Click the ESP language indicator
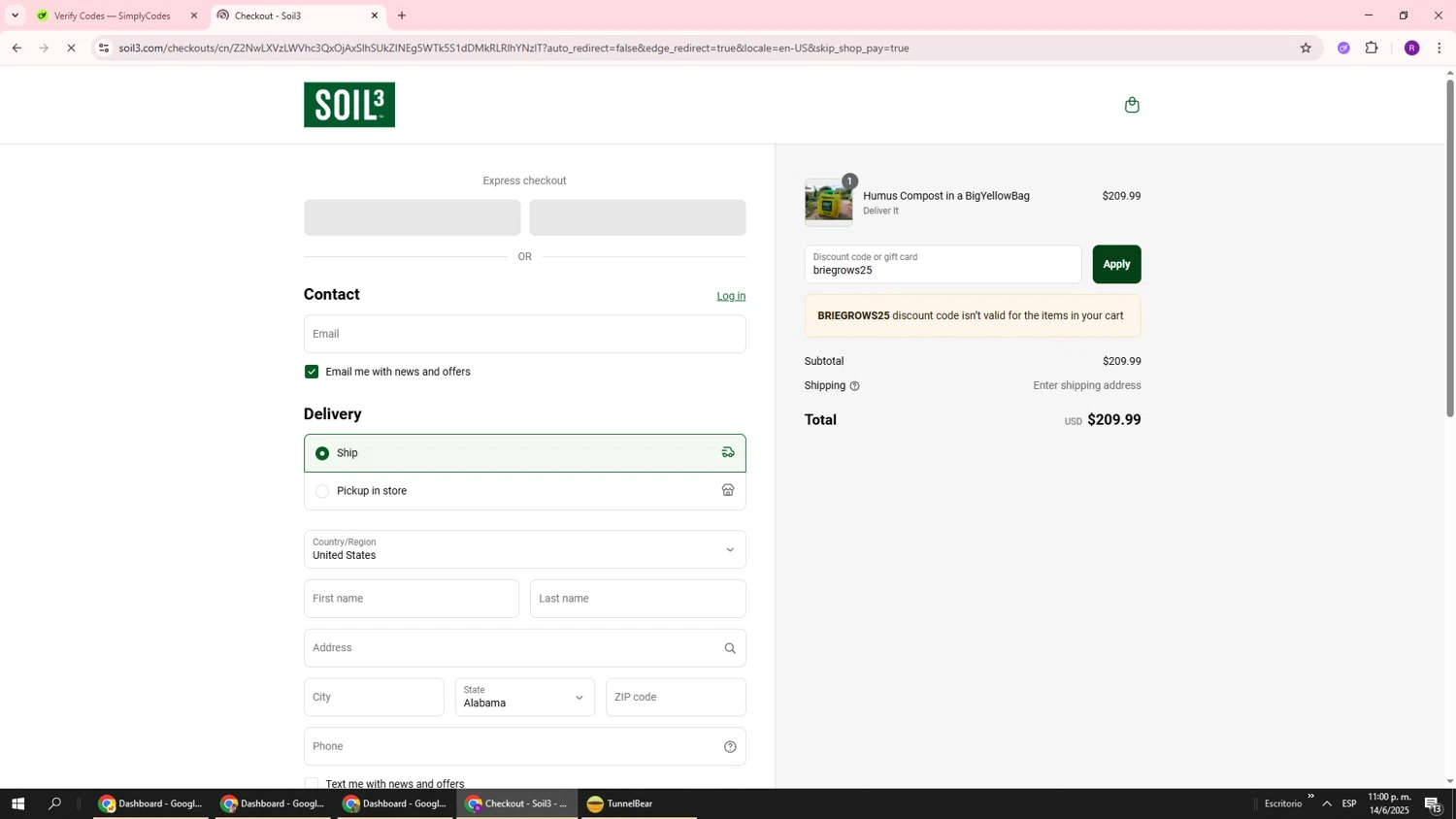The width and height of the screenshot is (1456, 819). tap(1349, 803)
